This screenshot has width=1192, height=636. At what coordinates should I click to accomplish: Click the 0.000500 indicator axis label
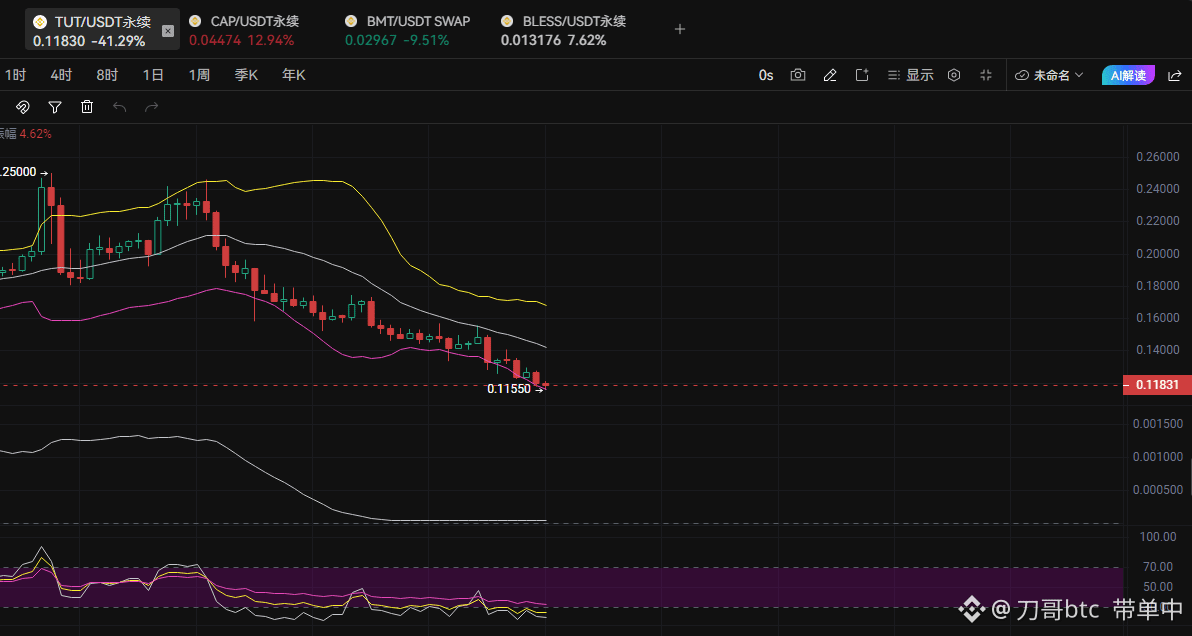point(1158,489)
